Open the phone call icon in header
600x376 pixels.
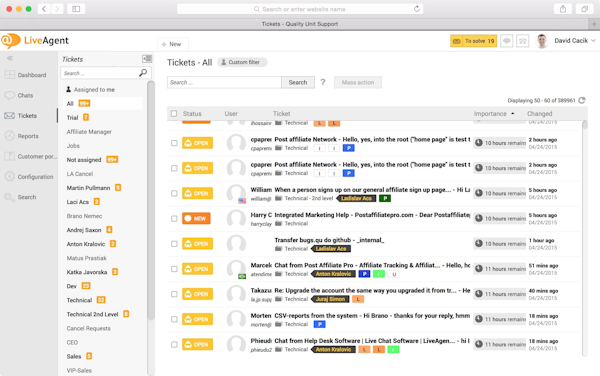click(522, 41)
